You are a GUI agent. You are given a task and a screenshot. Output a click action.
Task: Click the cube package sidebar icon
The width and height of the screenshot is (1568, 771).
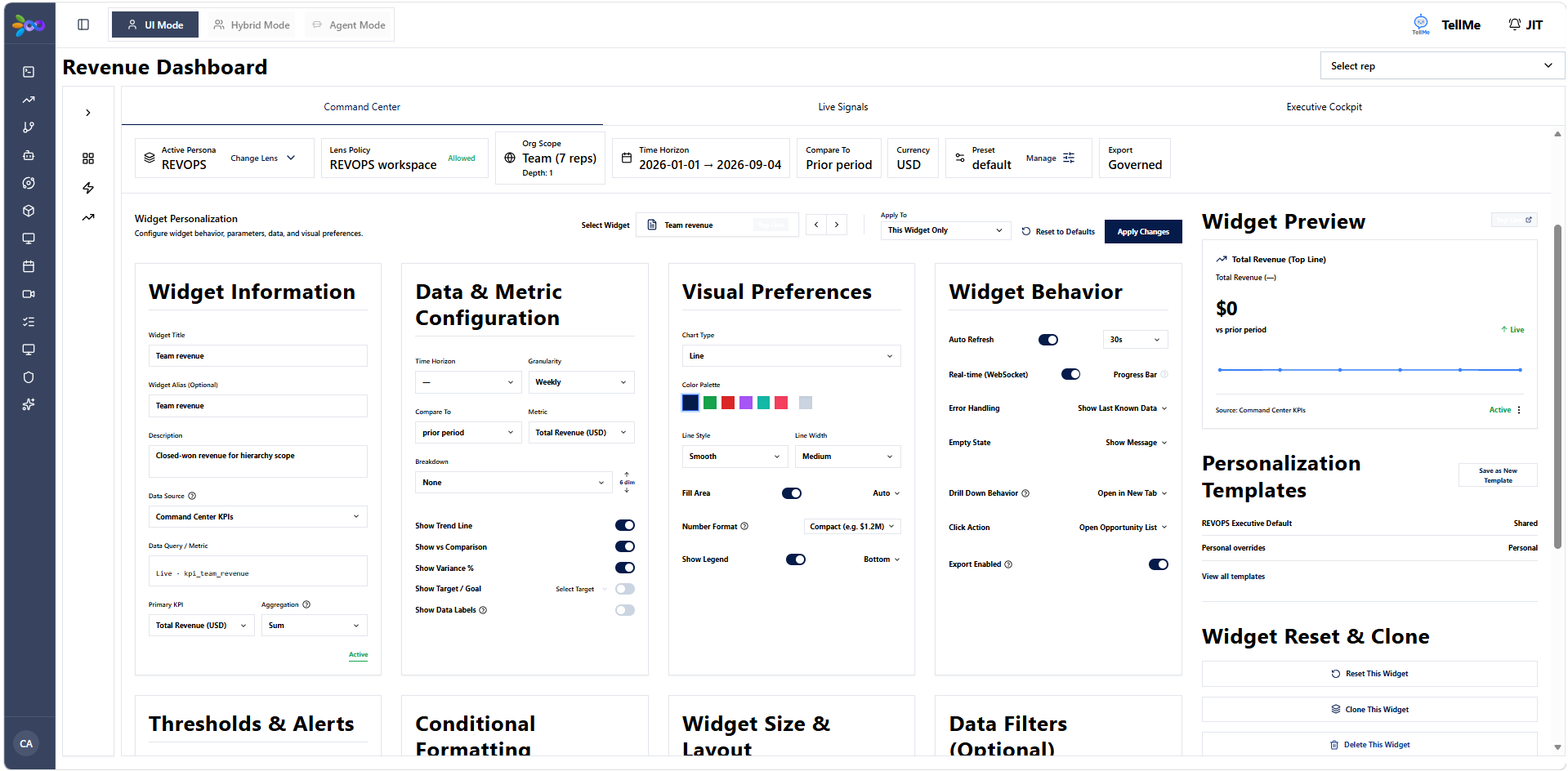tap(29, 211)
